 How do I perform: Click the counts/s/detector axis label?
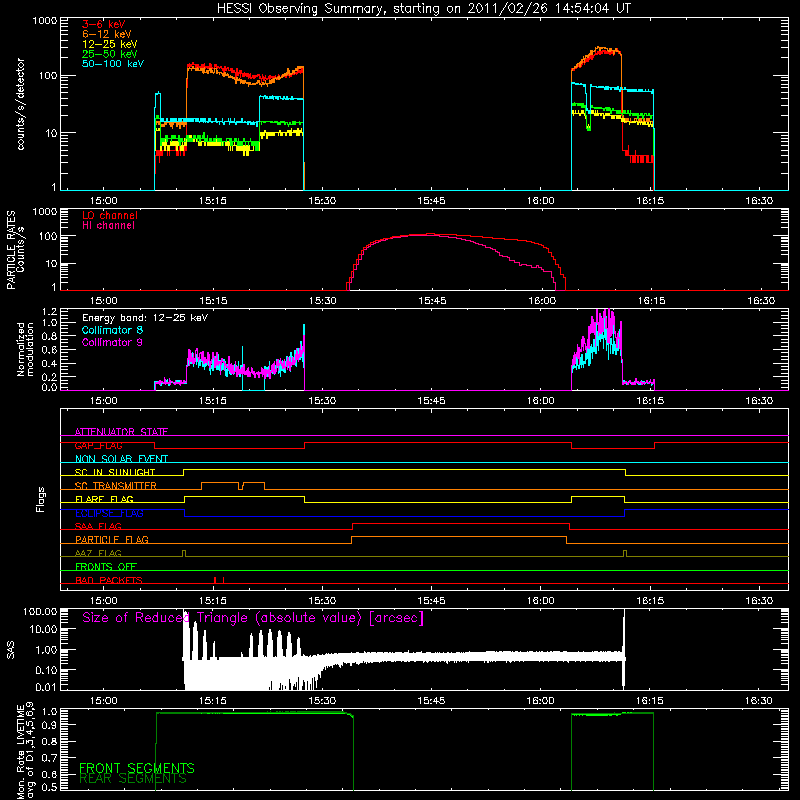pos(21,104)
